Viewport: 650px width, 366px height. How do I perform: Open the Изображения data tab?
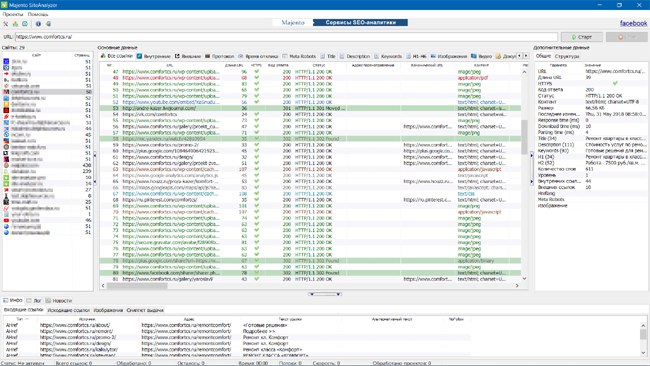449,56
